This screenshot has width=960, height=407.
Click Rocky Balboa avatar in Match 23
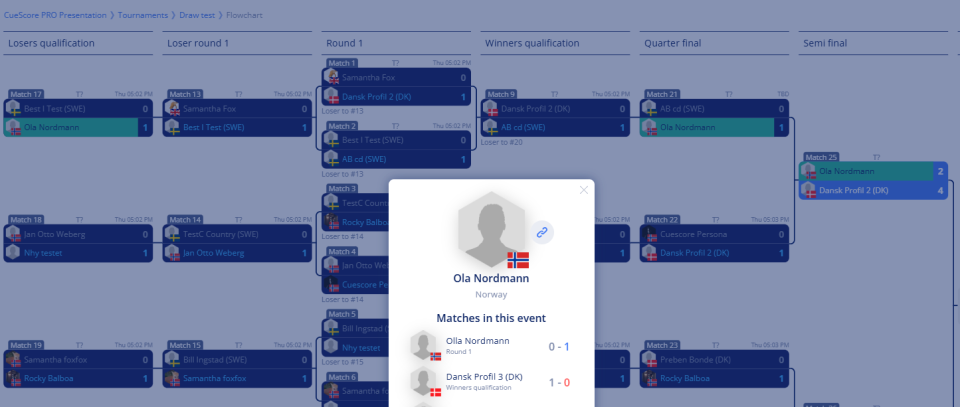tap(650, 379)
